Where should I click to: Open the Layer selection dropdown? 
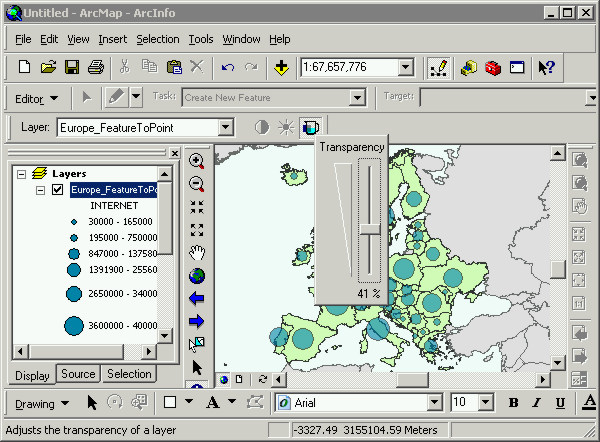[x=225, y=127]
